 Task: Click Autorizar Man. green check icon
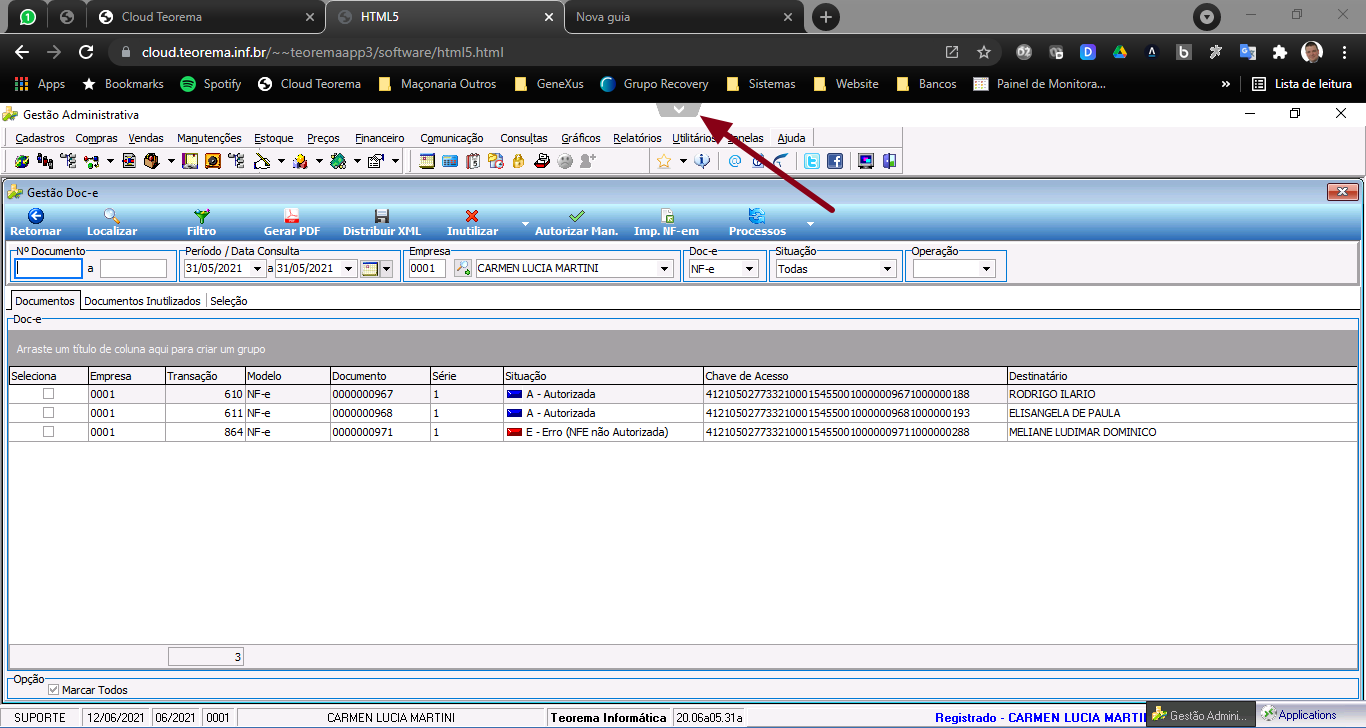pyautogui.click(x=576, y=215)
